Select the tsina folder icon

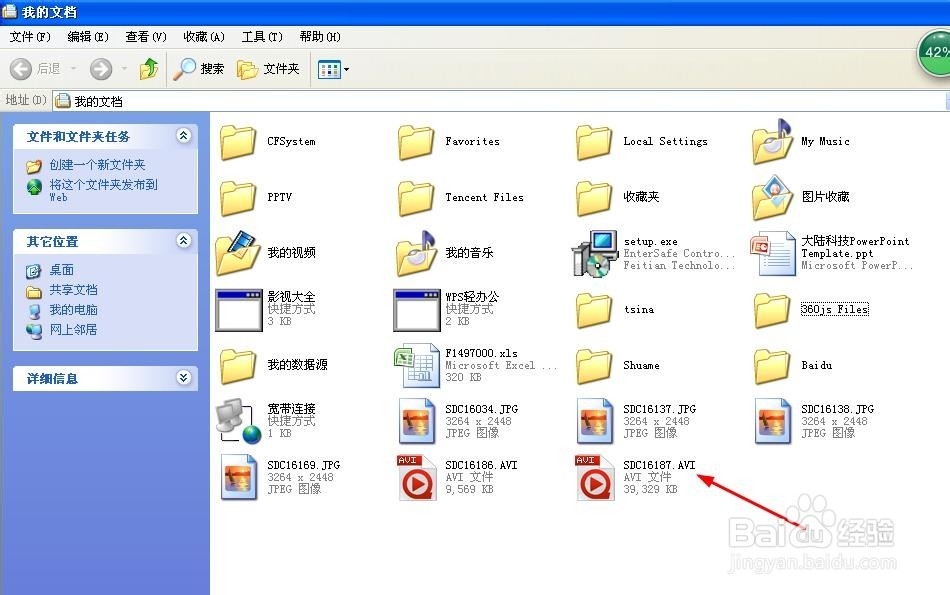click(x=594, y=310)
